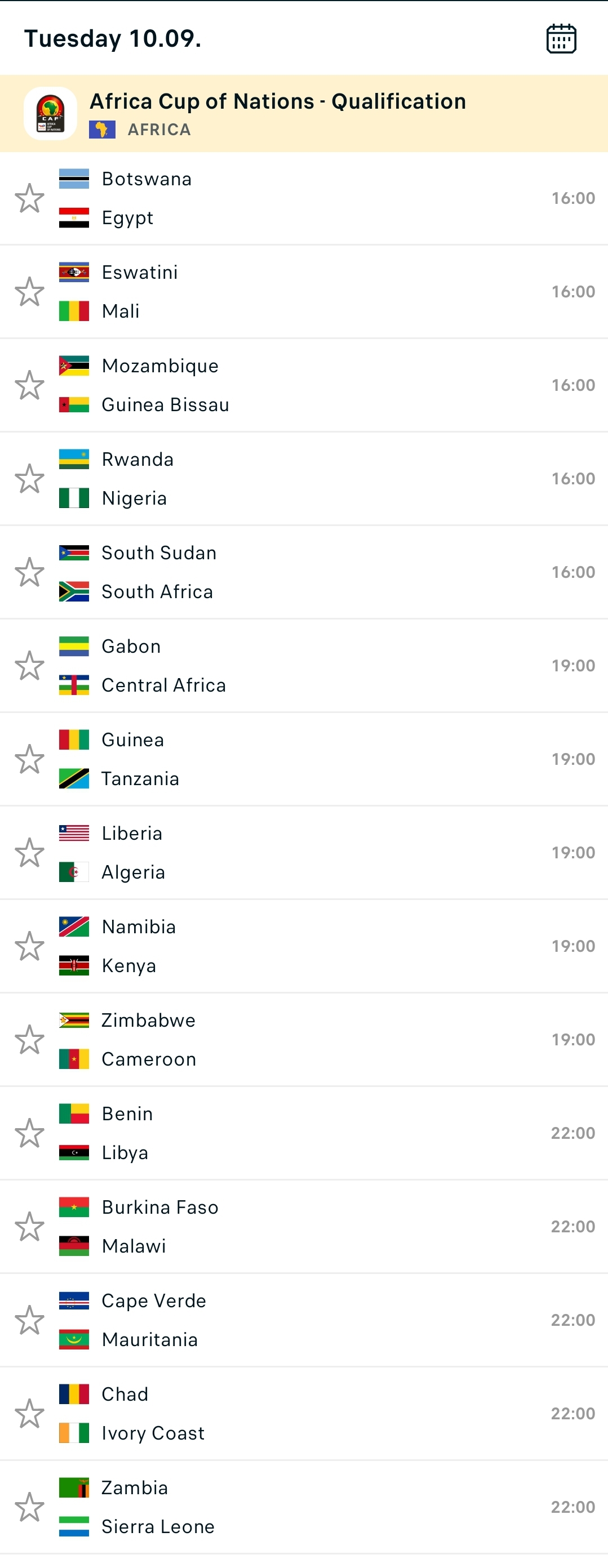Star the Rwanda vs Nigeria match
Screen dimensions: 608x1568
(x=29, y=478)
